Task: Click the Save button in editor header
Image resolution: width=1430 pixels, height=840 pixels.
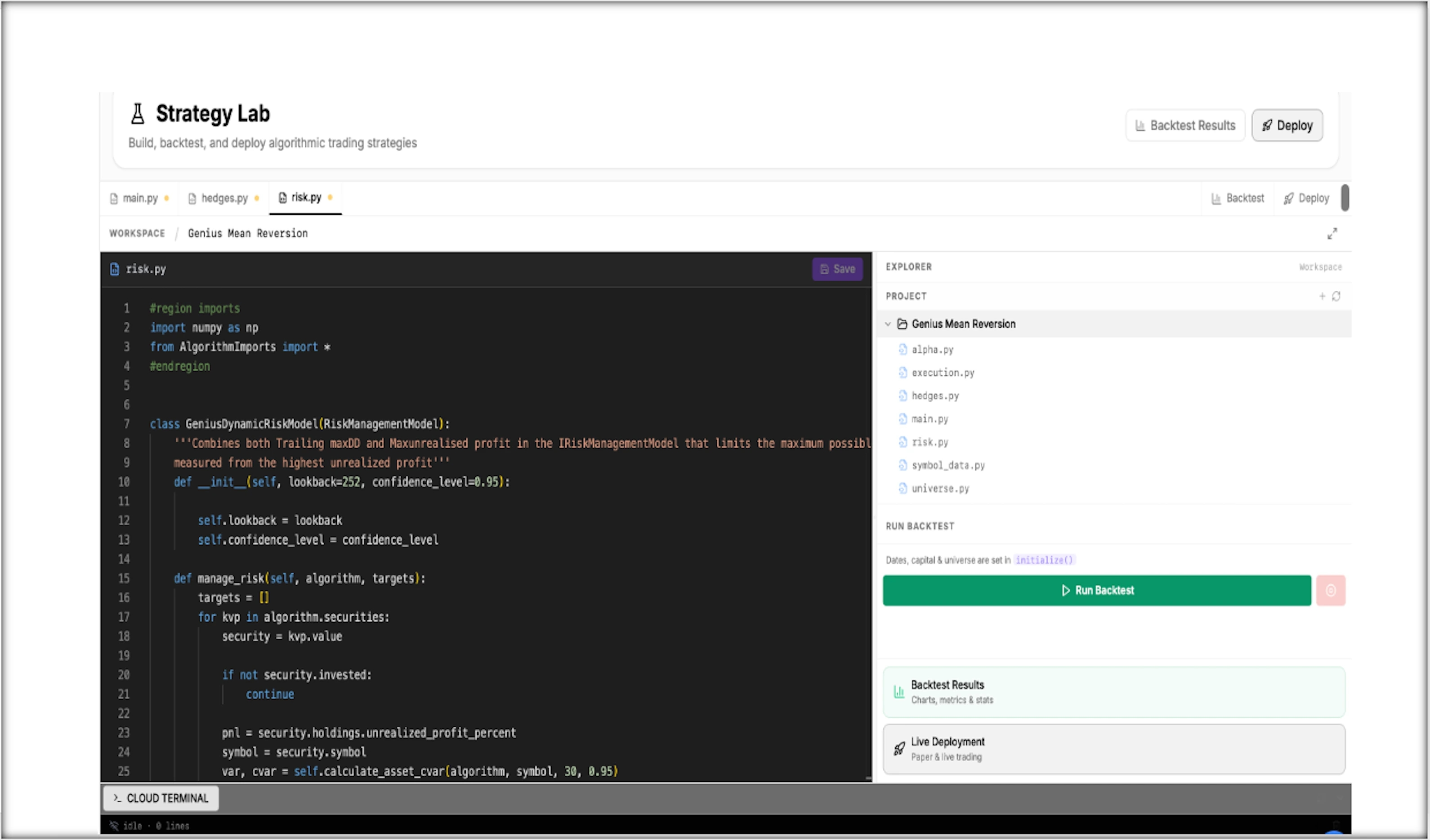Action: click(837, 269)
